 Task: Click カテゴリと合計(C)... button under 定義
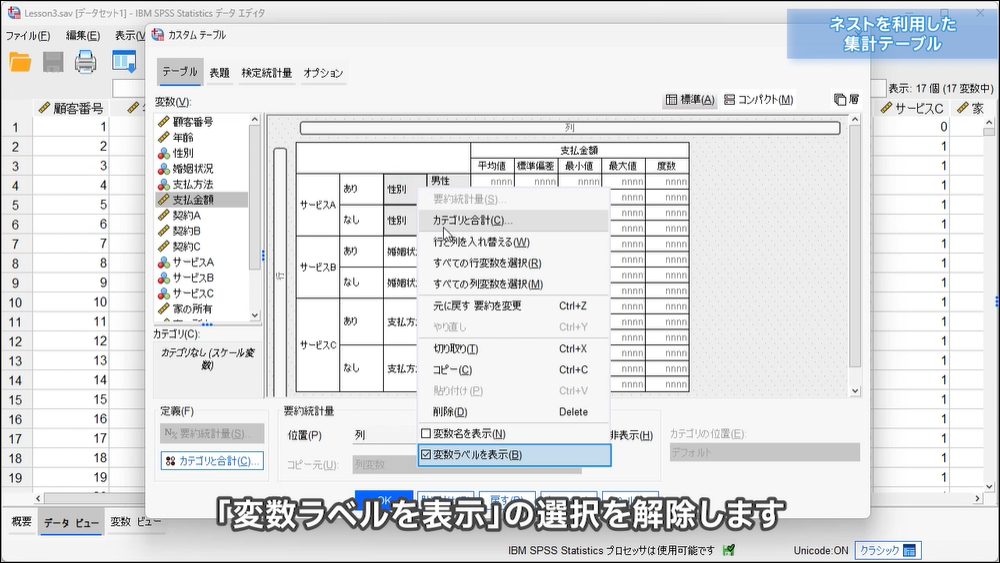(212, 461)
